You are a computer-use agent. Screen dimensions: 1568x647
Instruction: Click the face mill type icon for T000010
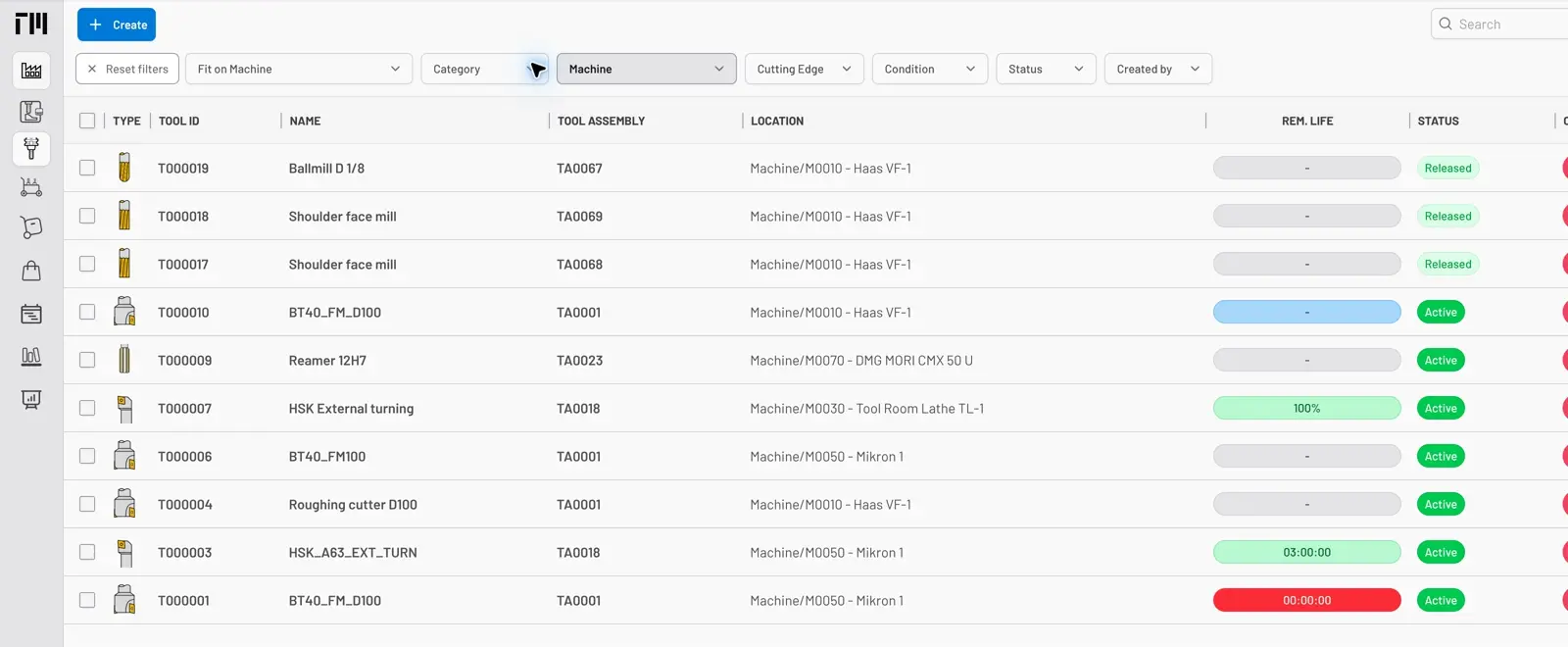point(124,312)
